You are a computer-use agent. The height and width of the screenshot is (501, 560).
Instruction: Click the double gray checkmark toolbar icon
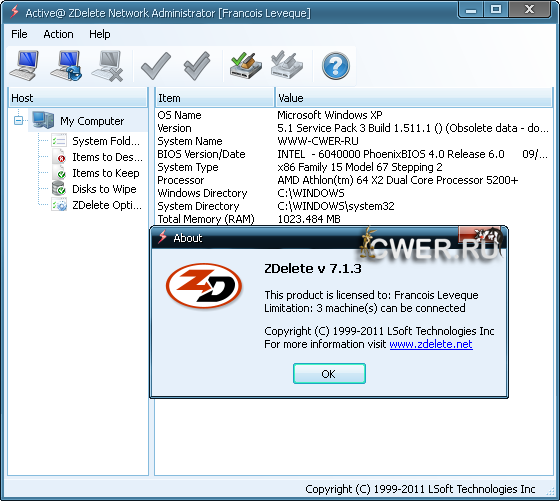[197, 66]
